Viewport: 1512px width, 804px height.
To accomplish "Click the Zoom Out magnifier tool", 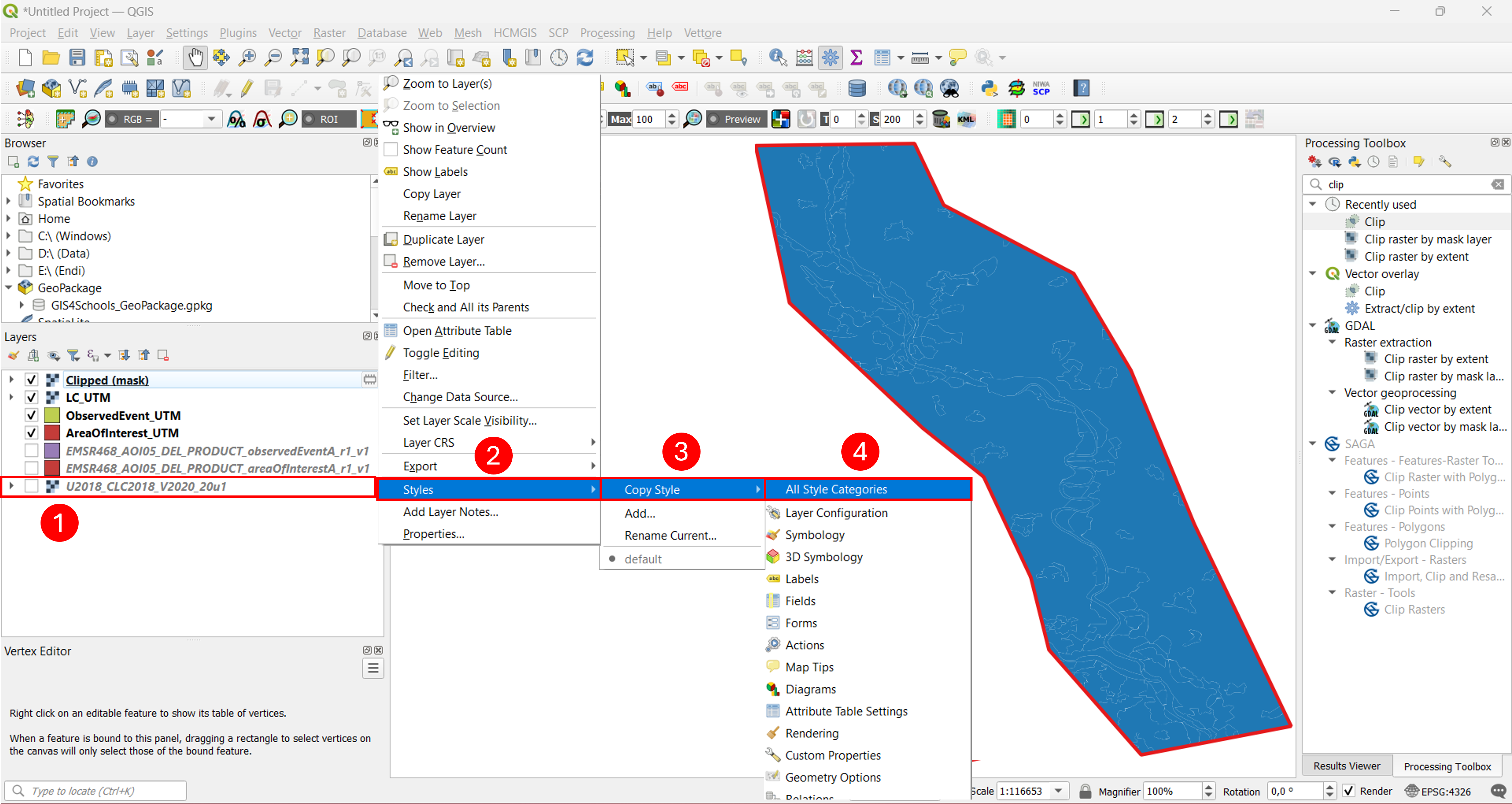I will click(273, 58).
